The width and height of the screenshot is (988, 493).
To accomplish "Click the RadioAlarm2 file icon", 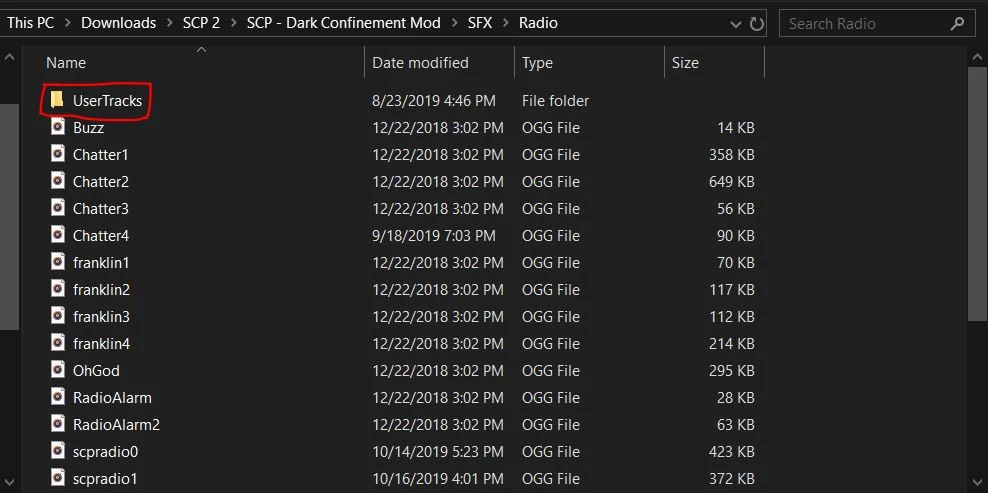I will point(58,424).
